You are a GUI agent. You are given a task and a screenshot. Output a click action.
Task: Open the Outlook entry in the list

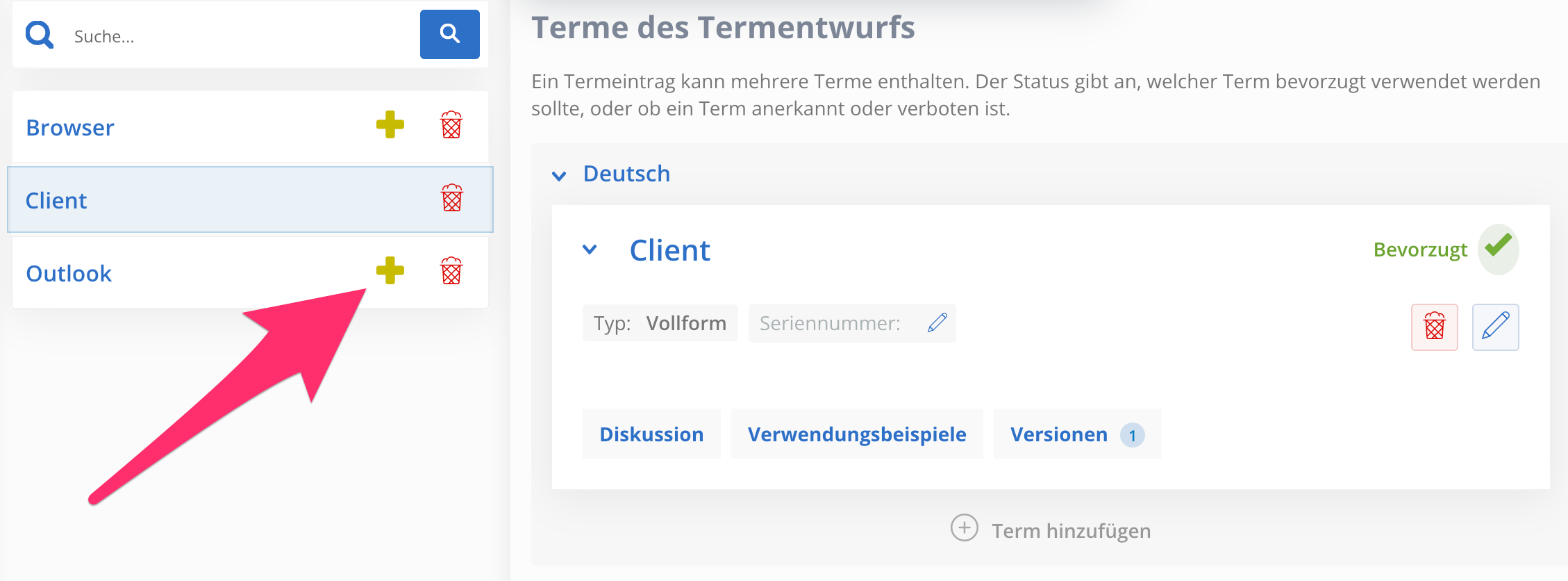point(69,274)
